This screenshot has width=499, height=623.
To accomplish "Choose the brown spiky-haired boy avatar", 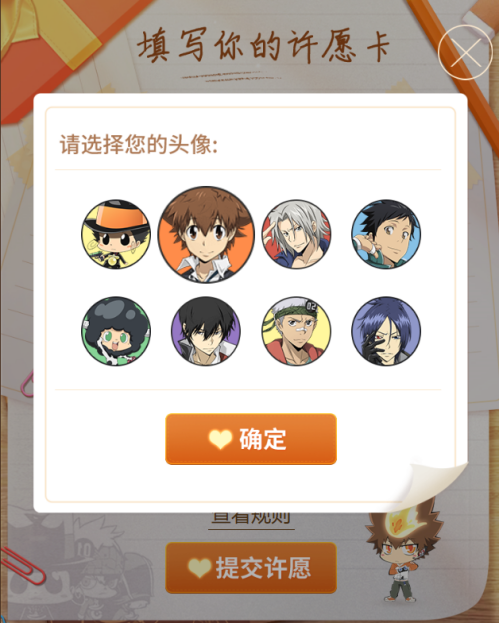I will point(206,234).
